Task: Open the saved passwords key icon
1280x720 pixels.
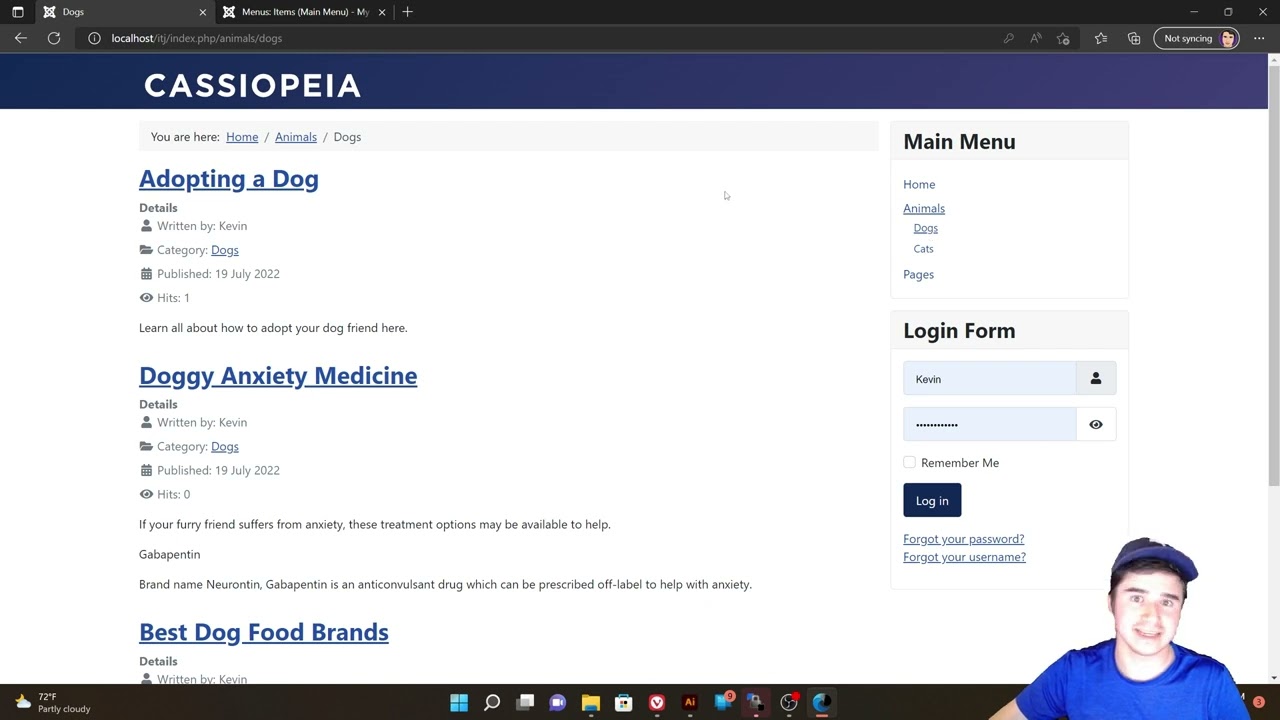Action: (1008, 38)
